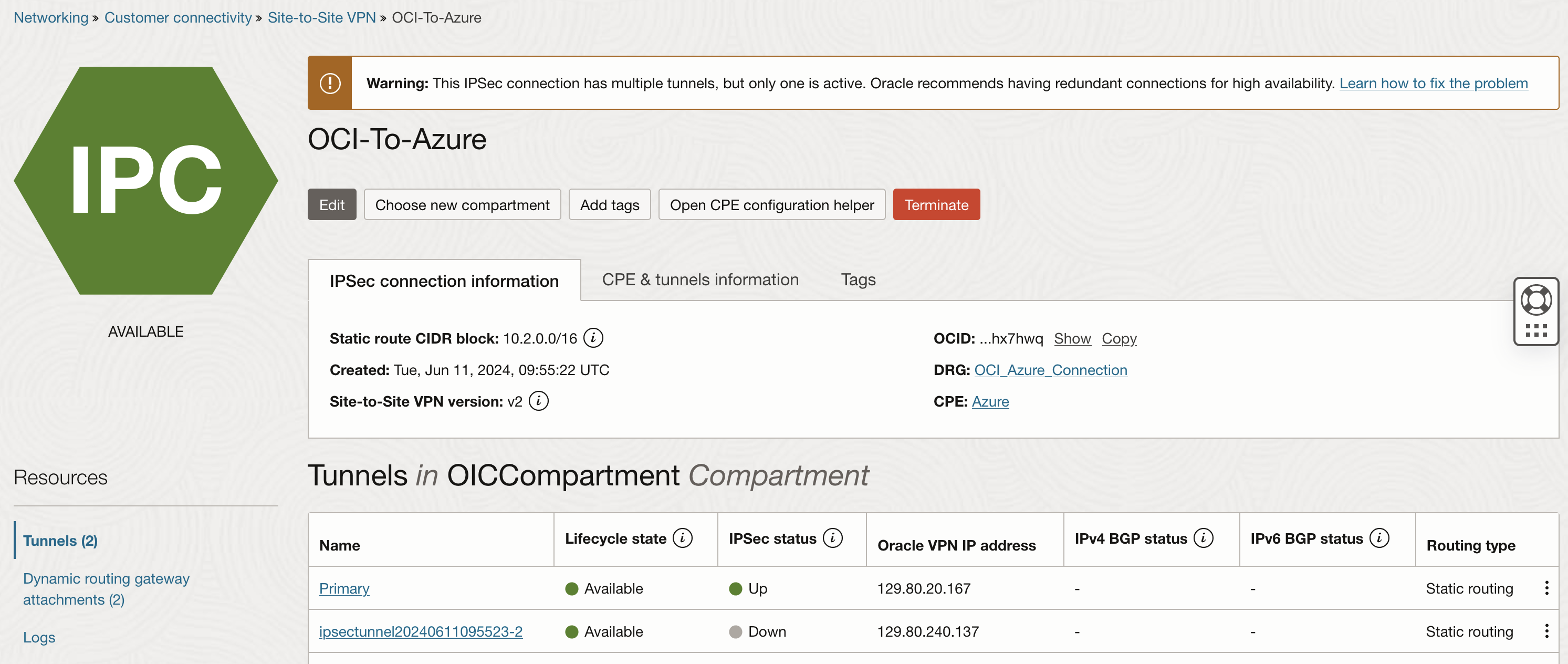Open info icon for Static route CIDR block
This screenshot has height=664, width=1568.
tap(593, 338)
